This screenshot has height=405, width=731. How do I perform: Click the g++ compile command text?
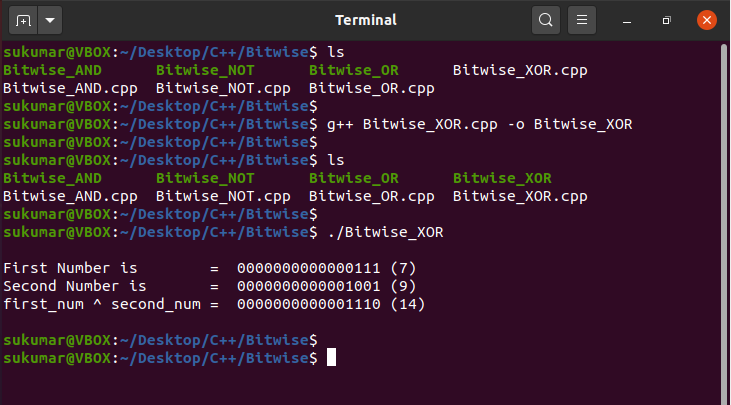tap(479, 124)
